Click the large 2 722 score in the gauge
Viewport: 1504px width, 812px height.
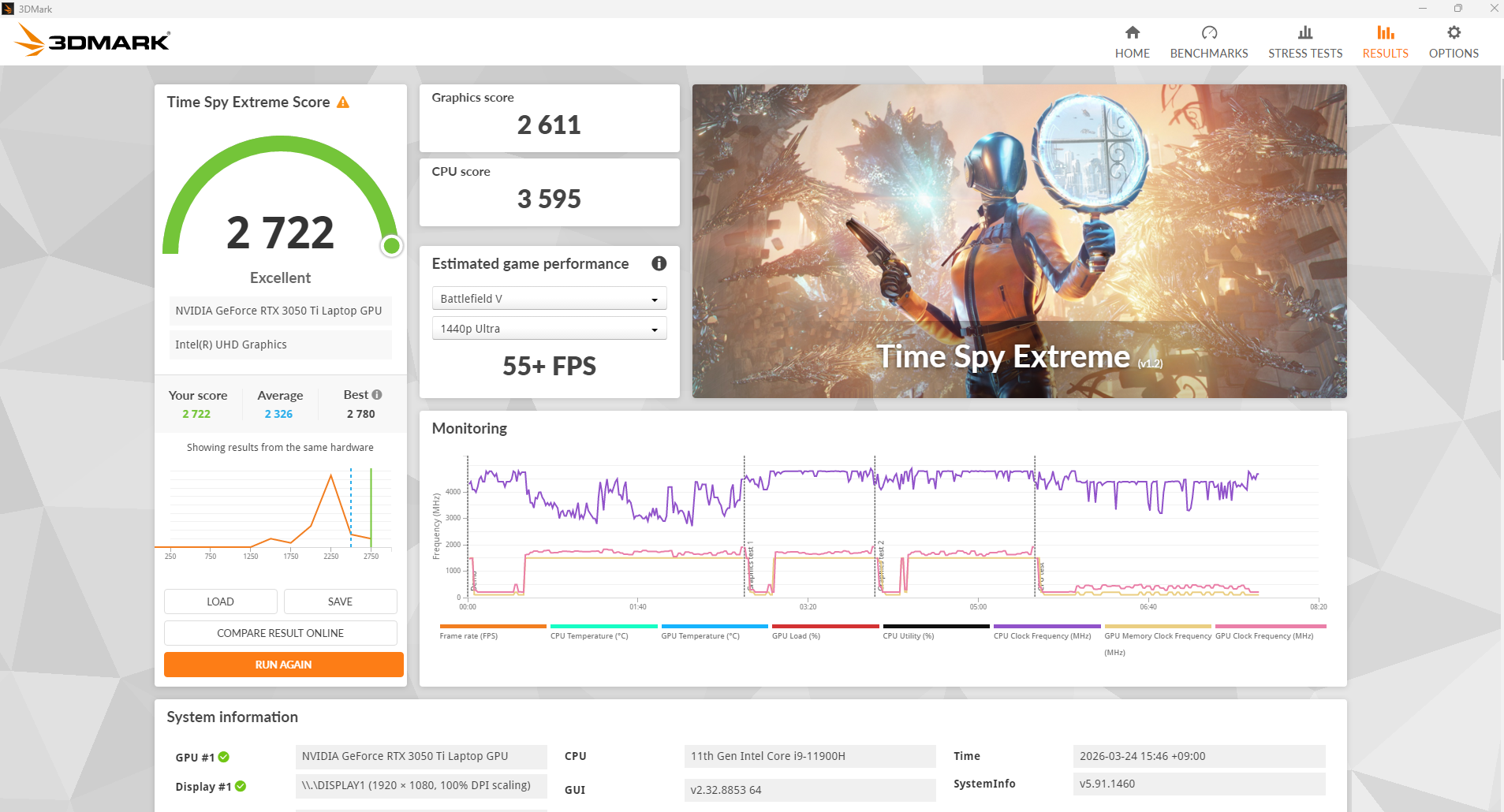click(281, 233)
